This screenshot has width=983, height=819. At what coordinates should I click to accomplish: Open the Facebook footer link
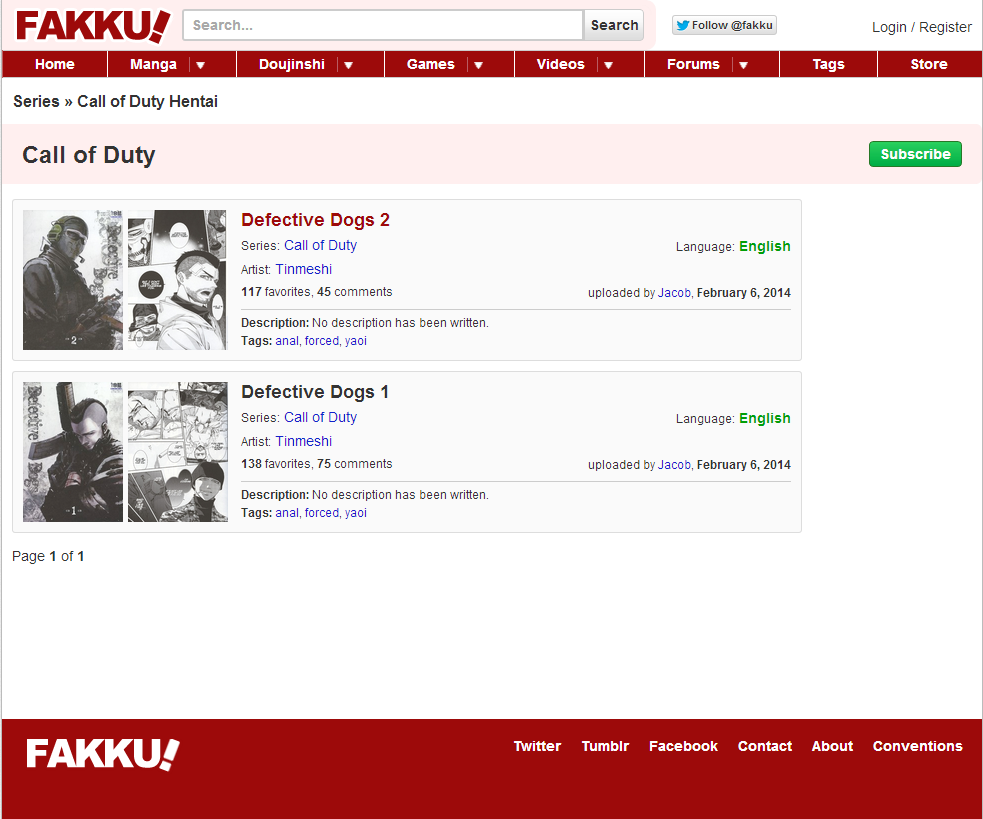683,746
